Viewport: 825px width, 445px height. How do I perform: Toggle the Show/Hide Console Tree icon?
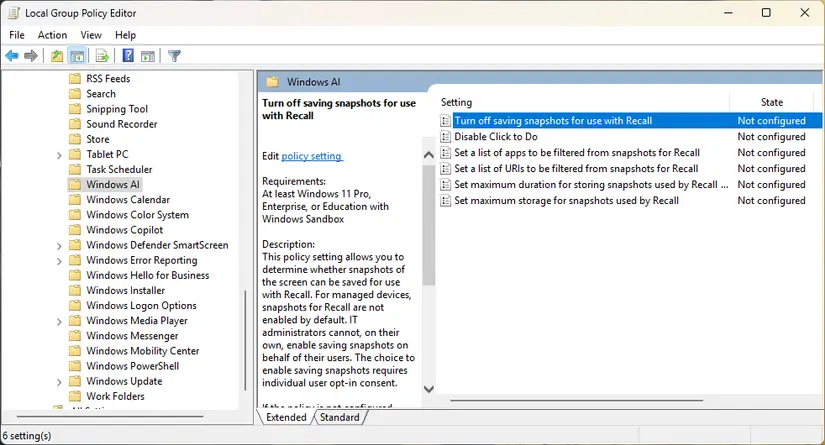[x=77, y=56]
